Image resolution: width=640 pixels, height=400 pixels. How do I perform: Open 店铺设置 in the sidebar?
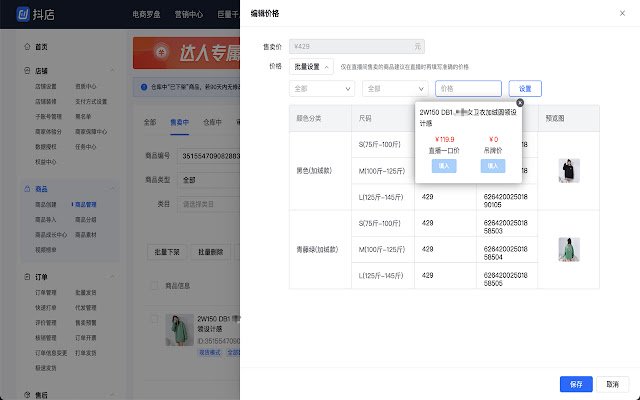coord(45,87)
